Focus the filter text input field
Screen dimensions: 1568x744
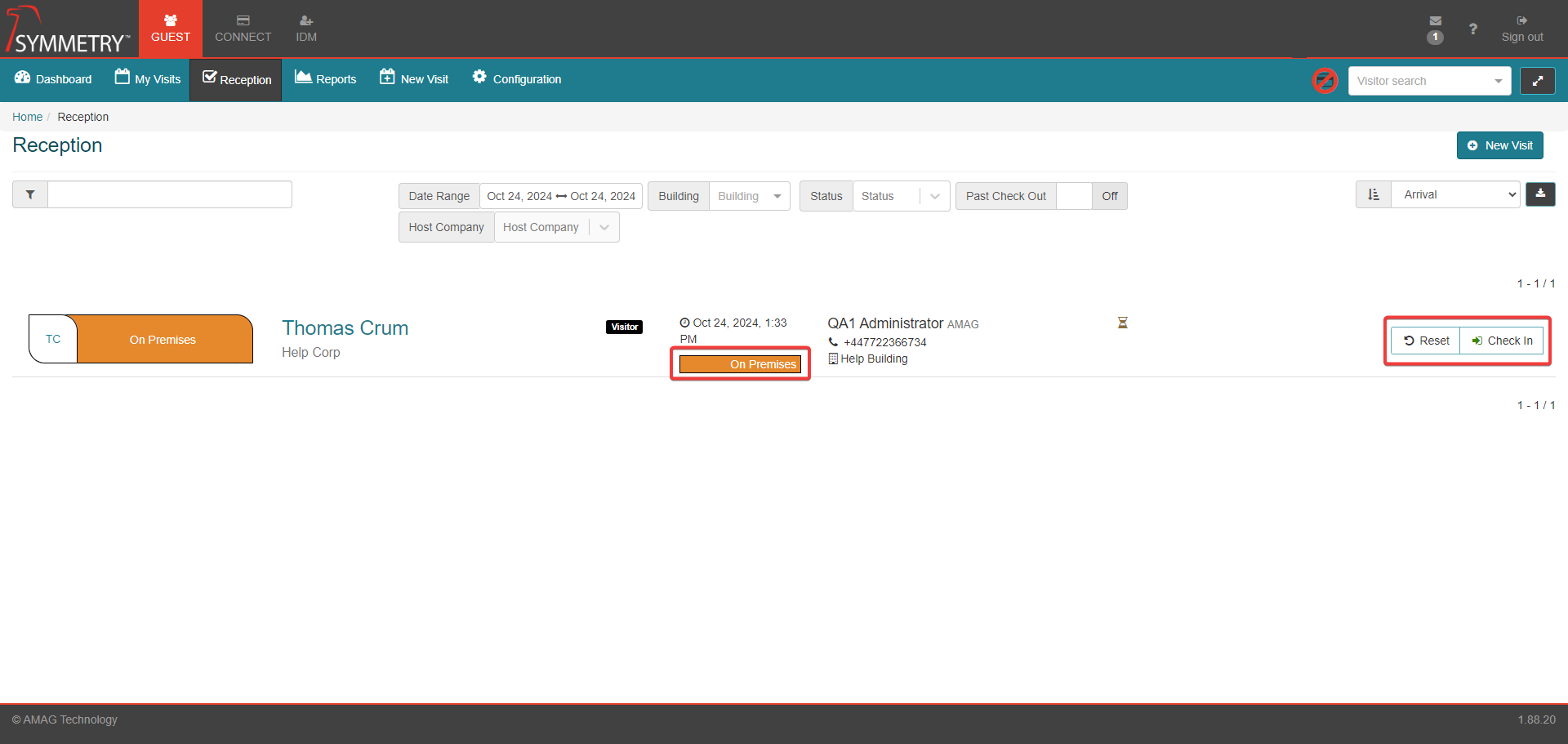click(170, 194)
